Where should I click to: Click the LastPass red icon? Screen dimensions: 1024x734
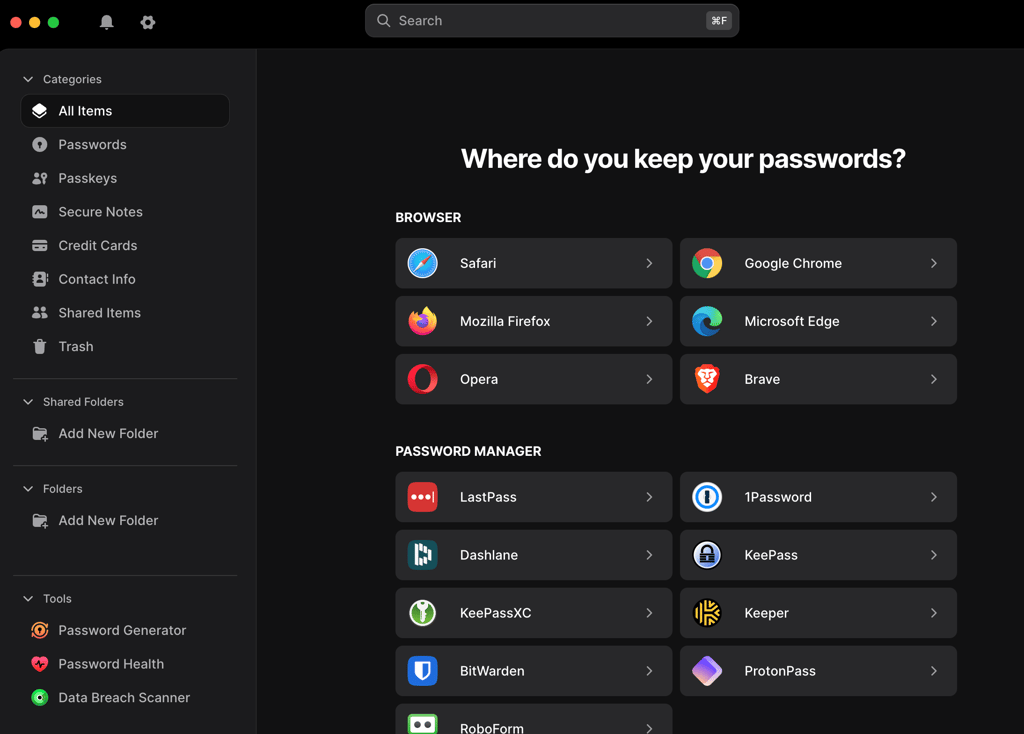pos(423,497)
